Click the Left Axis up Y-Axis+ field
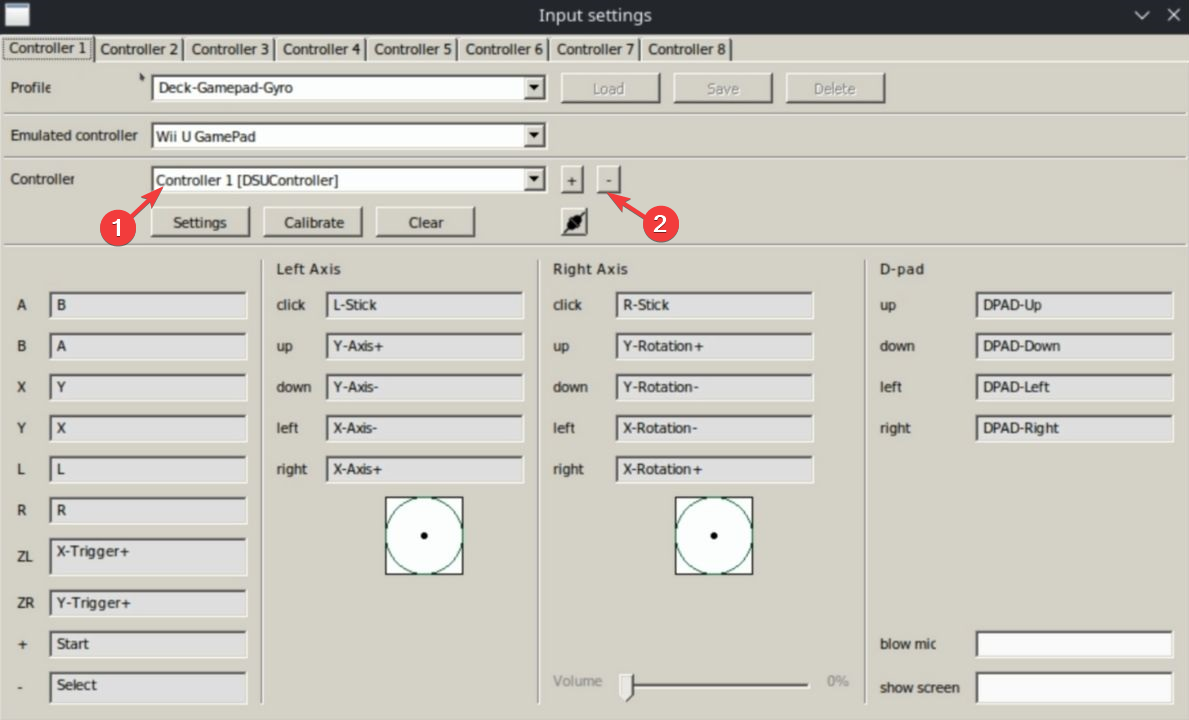 point(425,346)
